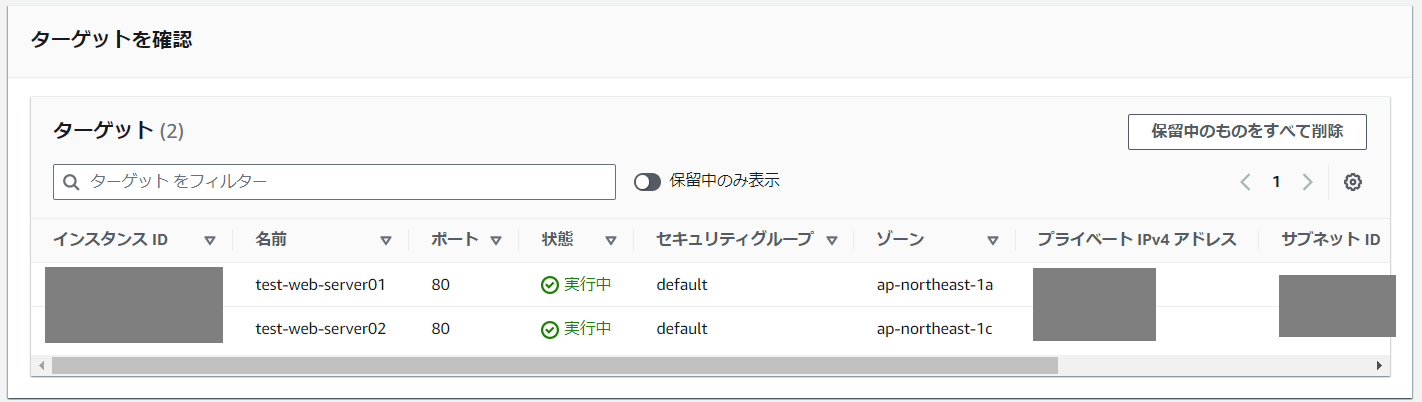Image resolution: width=1422 pixels, height=402 pixels.
Task: Sort by ポート column arrow
Action: point(497,240)
